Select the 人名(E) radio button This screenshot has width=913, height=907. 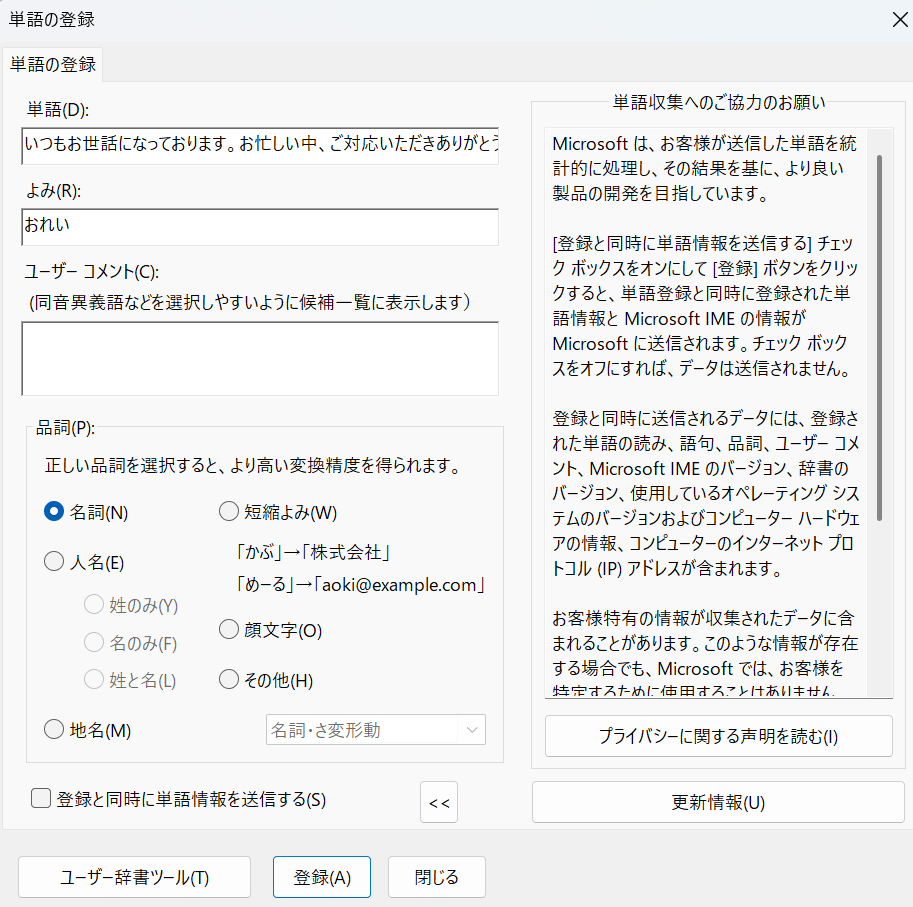pos(54,562)
